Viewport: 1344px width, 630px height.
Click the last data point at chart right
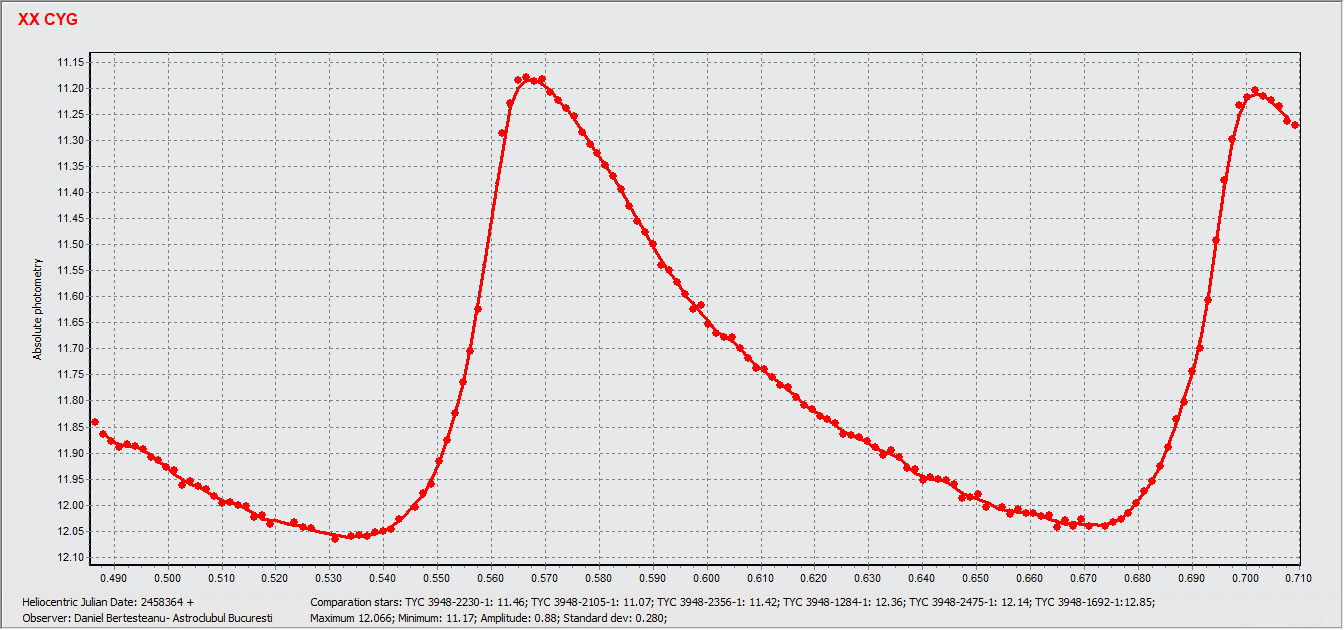click(x=1295, y=125)
